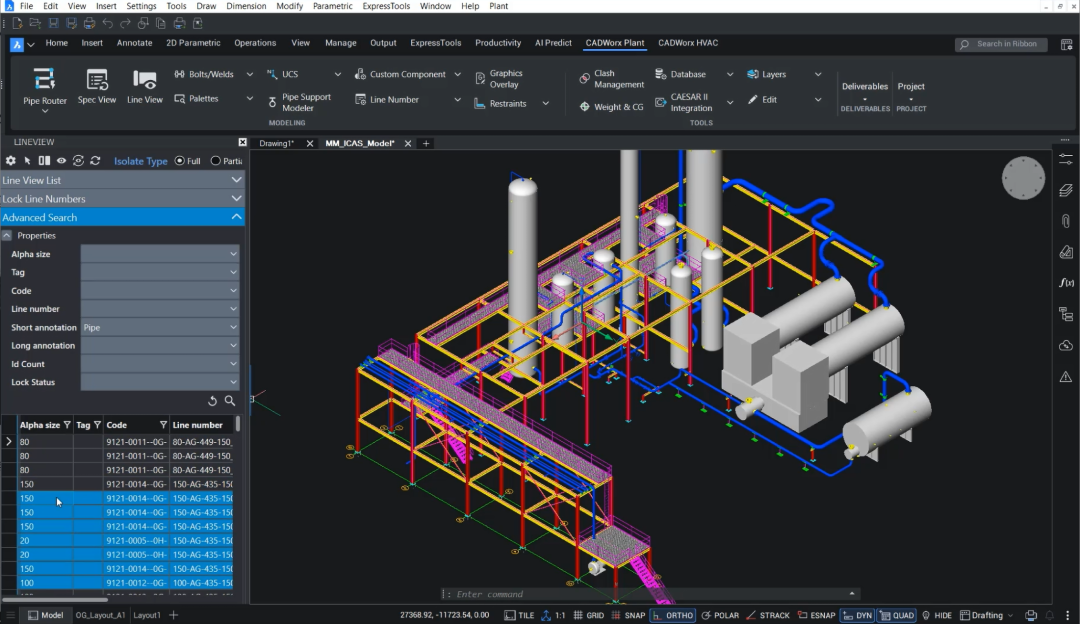Viewport: 1080px width, 624px height.
Task: Select the Partial isolate radio button
Action: point(216,160)
